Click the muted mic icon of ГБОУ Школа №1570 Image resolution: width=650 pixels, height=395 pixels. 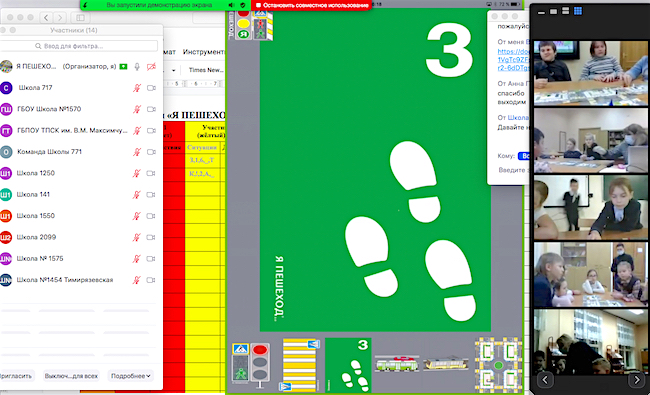tap(137, 109)
